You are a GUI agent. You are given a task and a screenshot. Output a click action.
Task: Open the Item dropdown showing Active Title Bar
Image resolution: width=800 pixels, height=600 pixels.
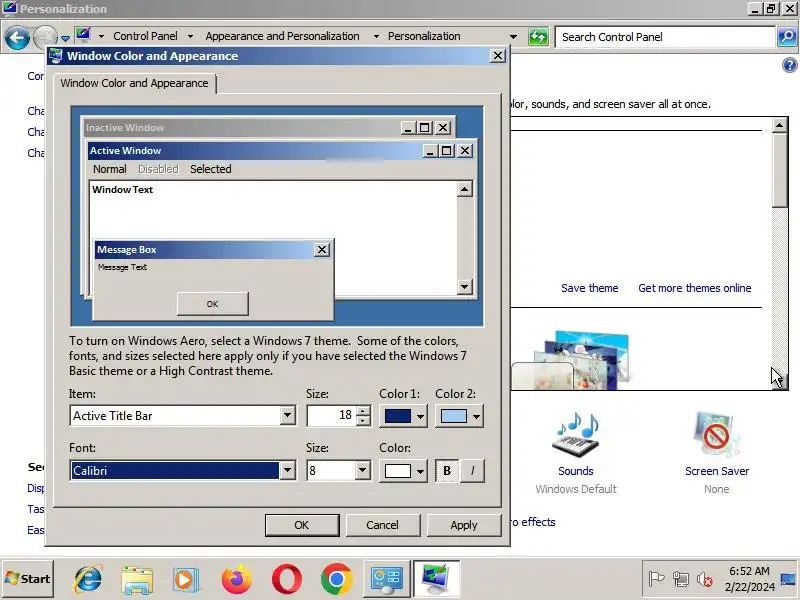pos(182,416)
